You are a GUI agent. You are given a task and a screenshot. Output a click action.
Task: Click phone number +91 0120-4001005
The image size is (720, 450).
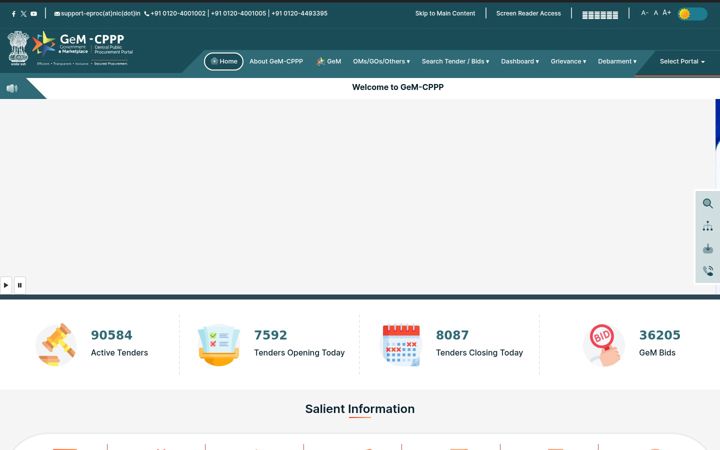tap(238, 13)
